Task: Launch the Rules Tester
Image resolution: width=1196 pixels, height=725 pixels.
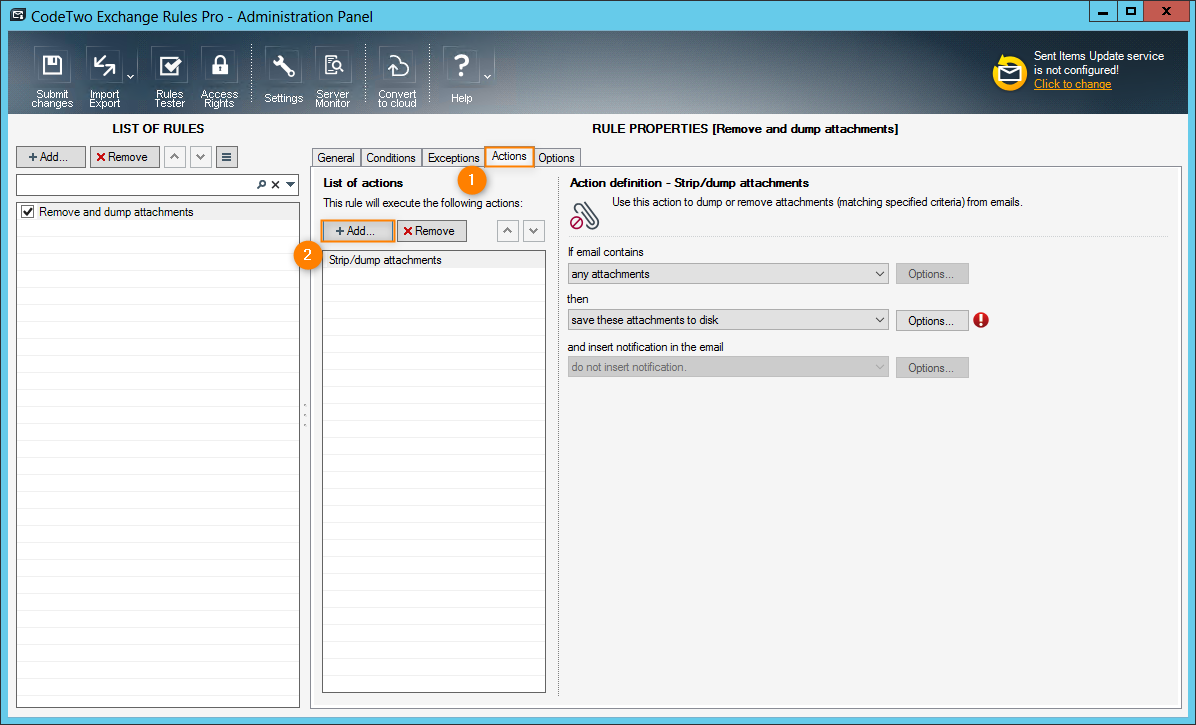Action: click(169, 78)
